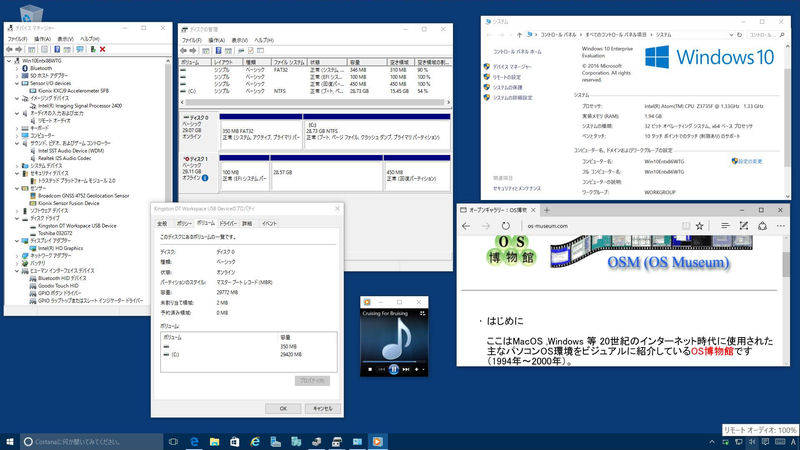The height and width of the screenshot is (450, 800).
Task: Click the Disk Management volume list horizontal scrollbar
Action: 315,102
